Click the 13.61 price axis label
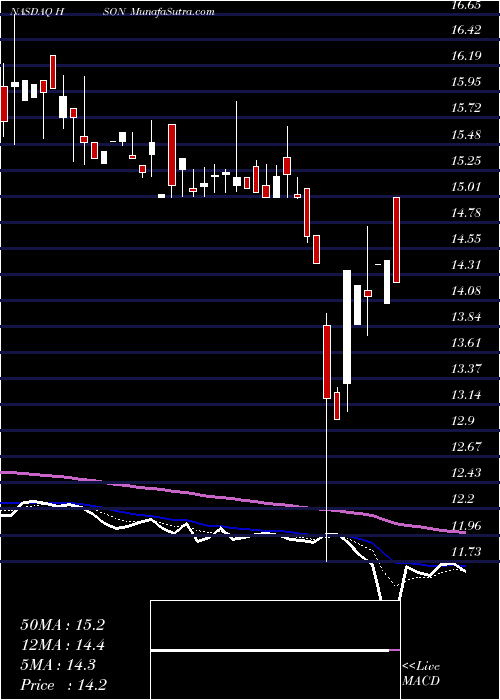 [x=467, y=343]
